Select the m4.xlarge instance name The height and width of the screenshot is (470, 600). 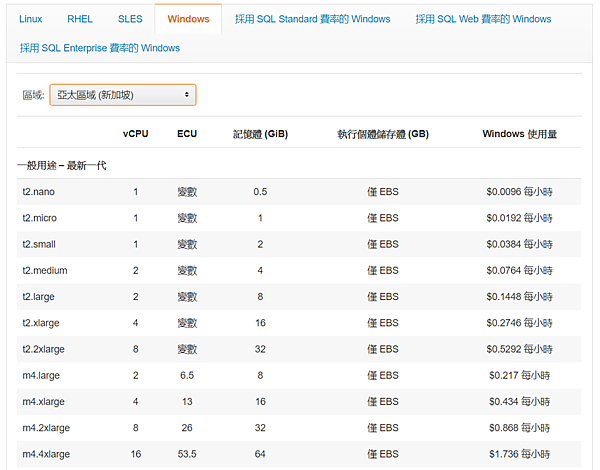pyautogui.click(x=43, y=402)
